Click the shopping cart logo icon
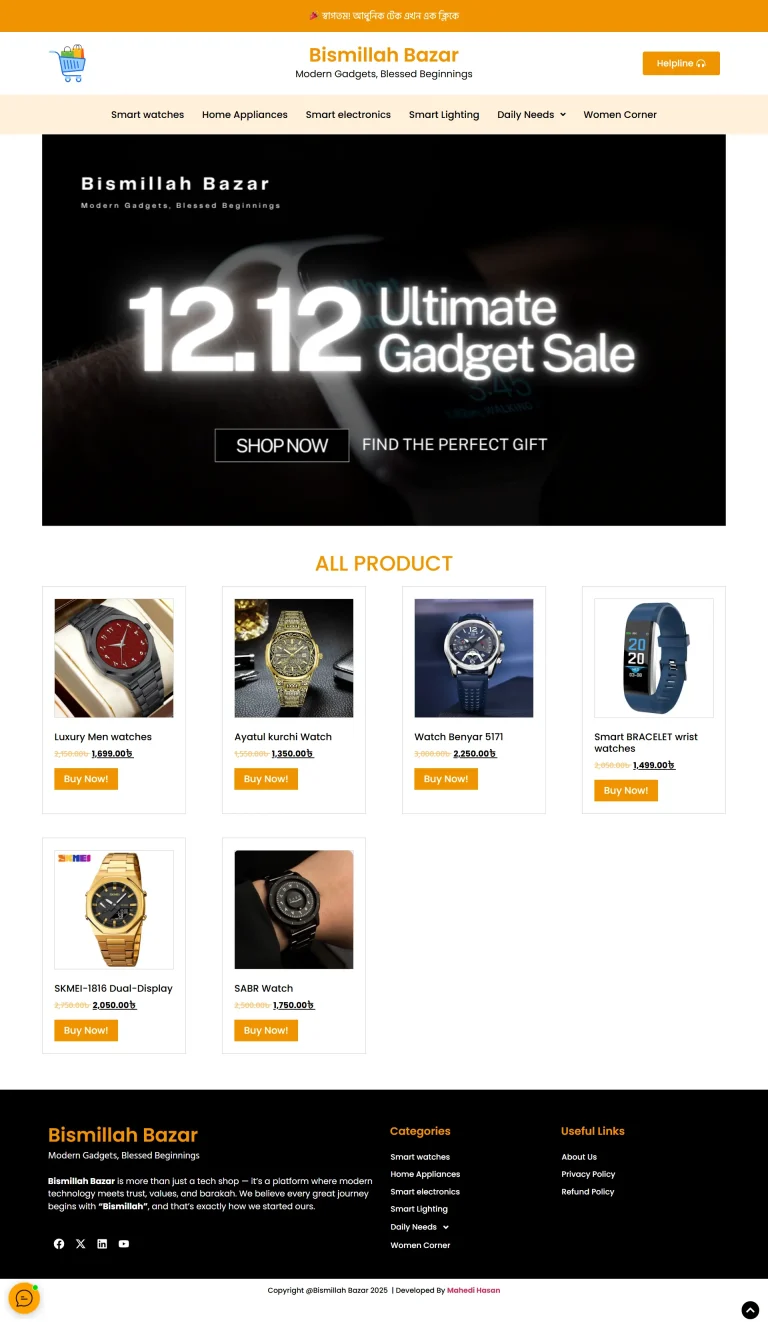Viewport: 768px width, 1322px height. coord(68,63)
